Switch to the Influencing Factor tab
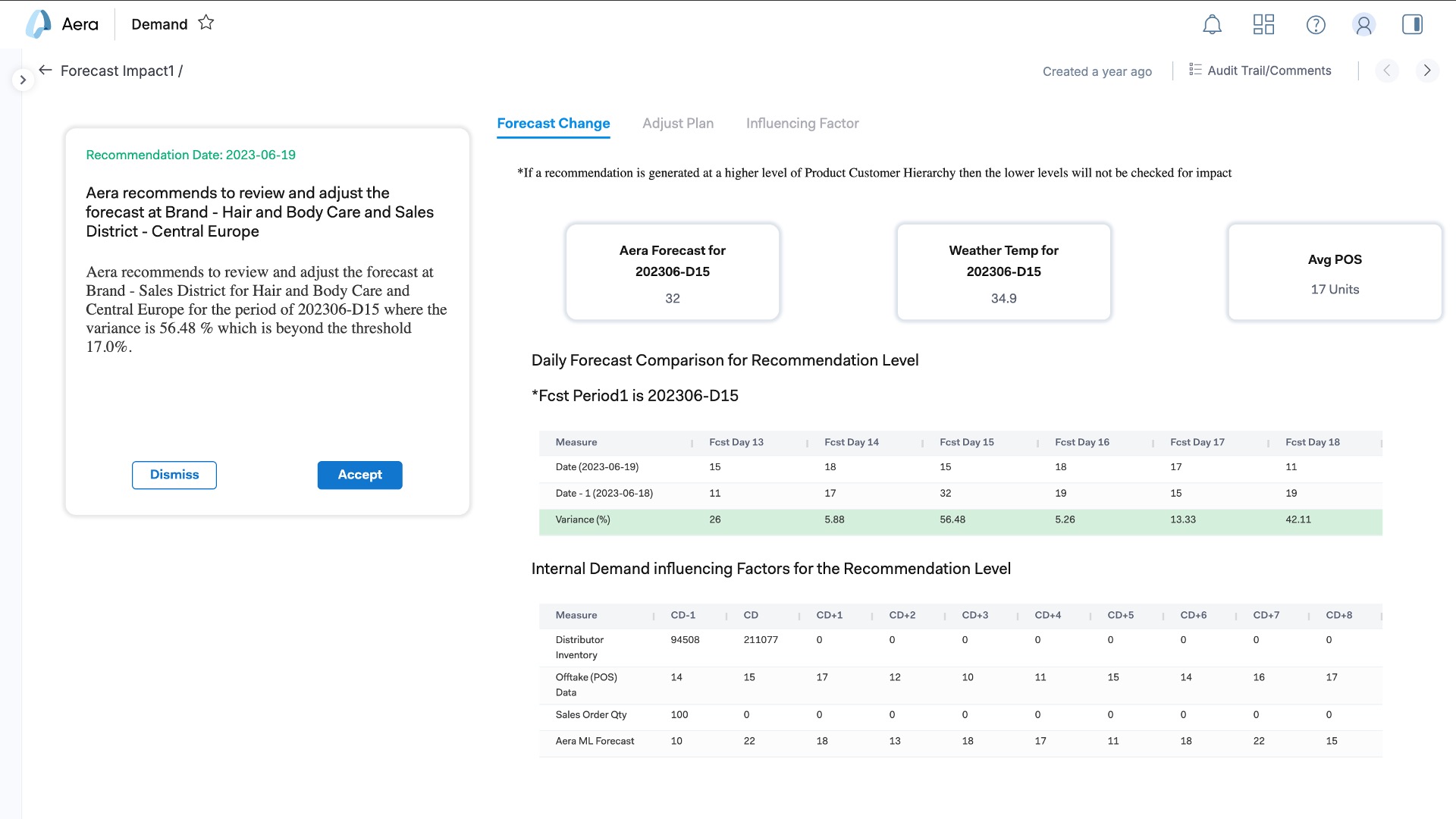Screen dimensions: 1456x819 (x=802, y=123)
